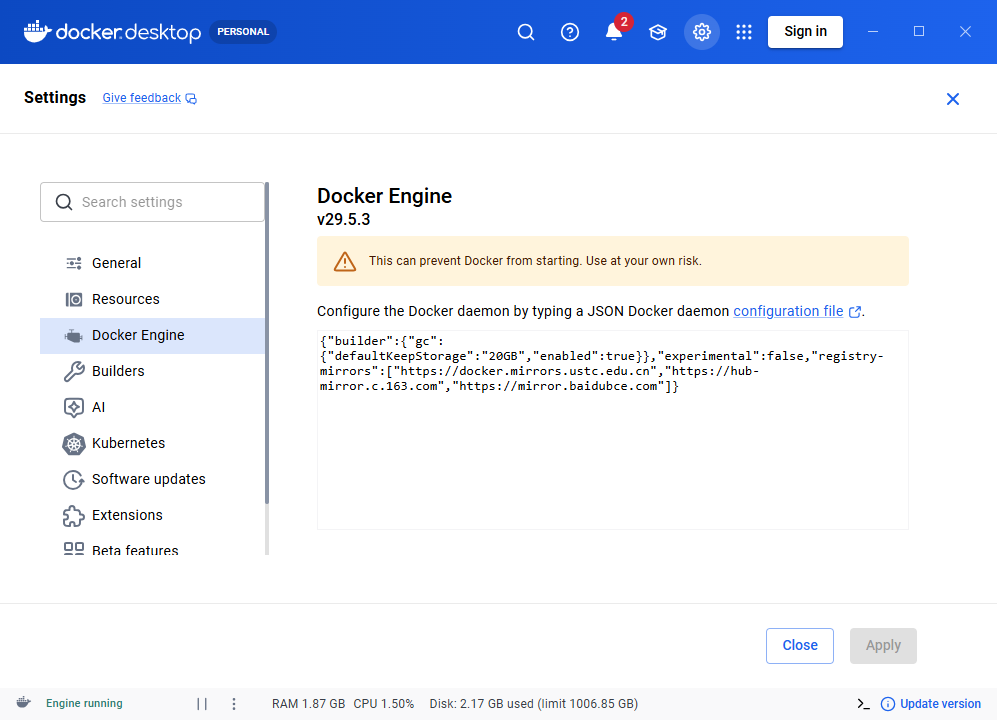Click the Apply button

pyautogui.click(x=883, y=646)
